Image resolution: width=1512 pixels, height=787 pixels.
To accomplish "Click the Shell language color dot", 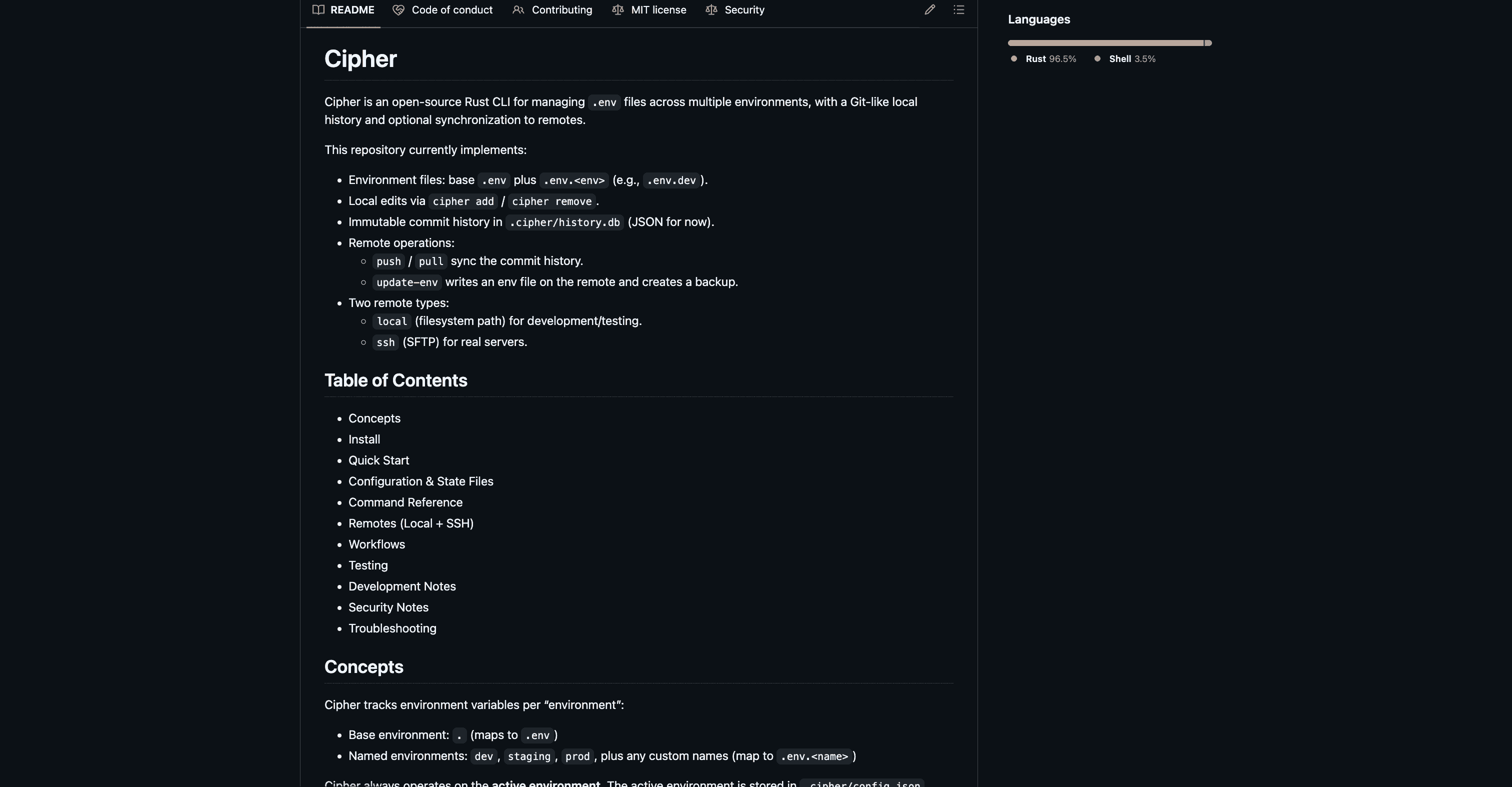I will point(1097,58).
